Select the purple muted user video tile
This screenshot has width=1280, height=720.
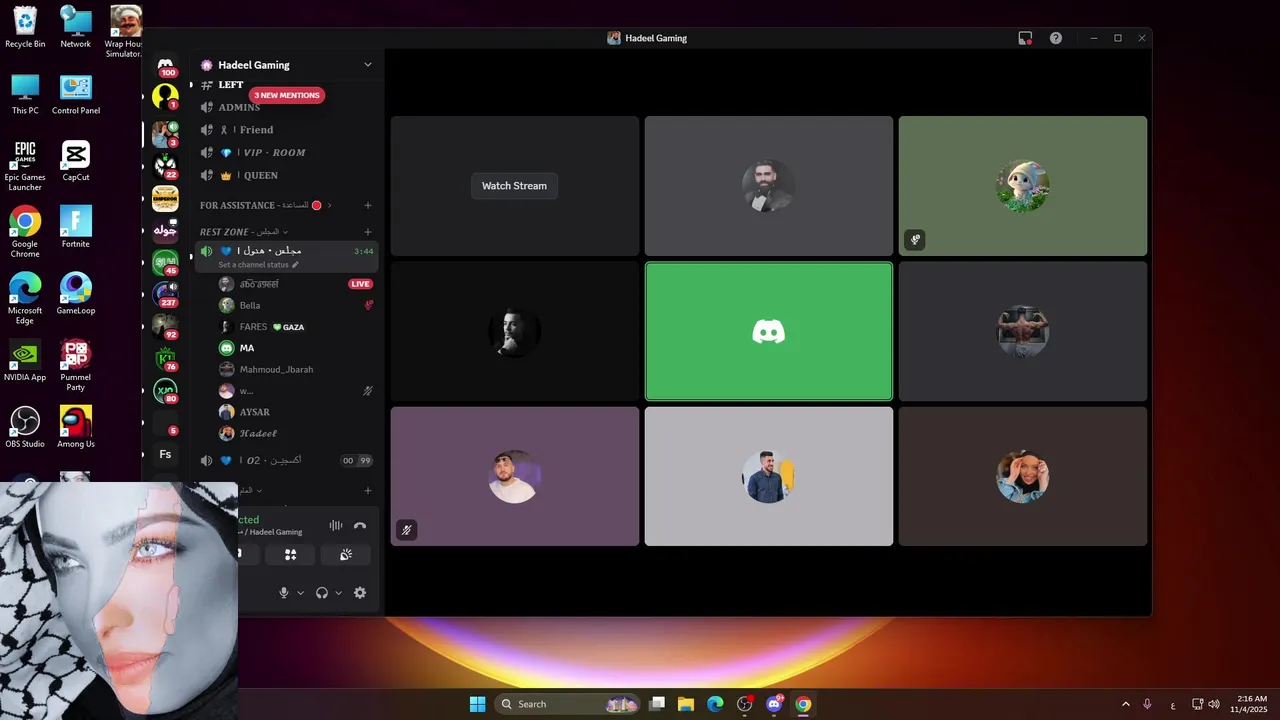(515, 476)
